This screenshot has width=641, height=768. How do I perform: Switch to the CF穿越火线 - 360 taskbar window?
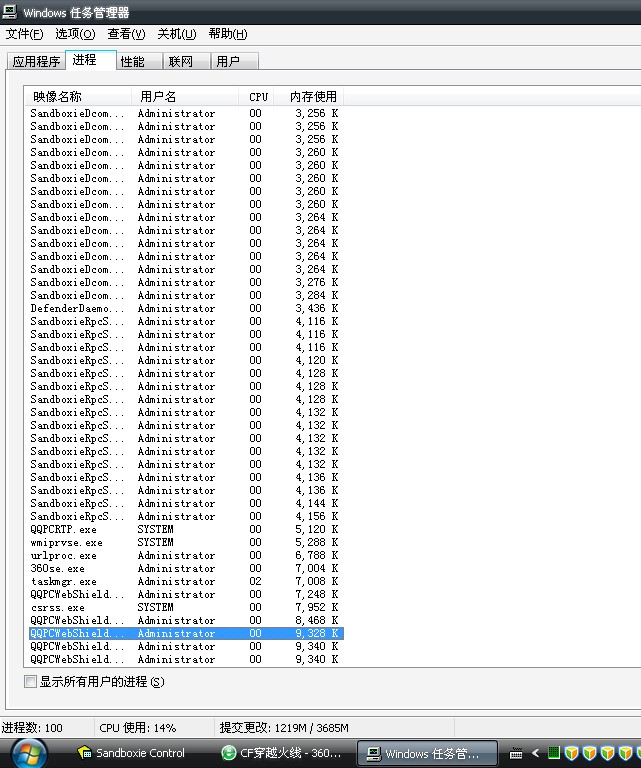coord(282,753)
